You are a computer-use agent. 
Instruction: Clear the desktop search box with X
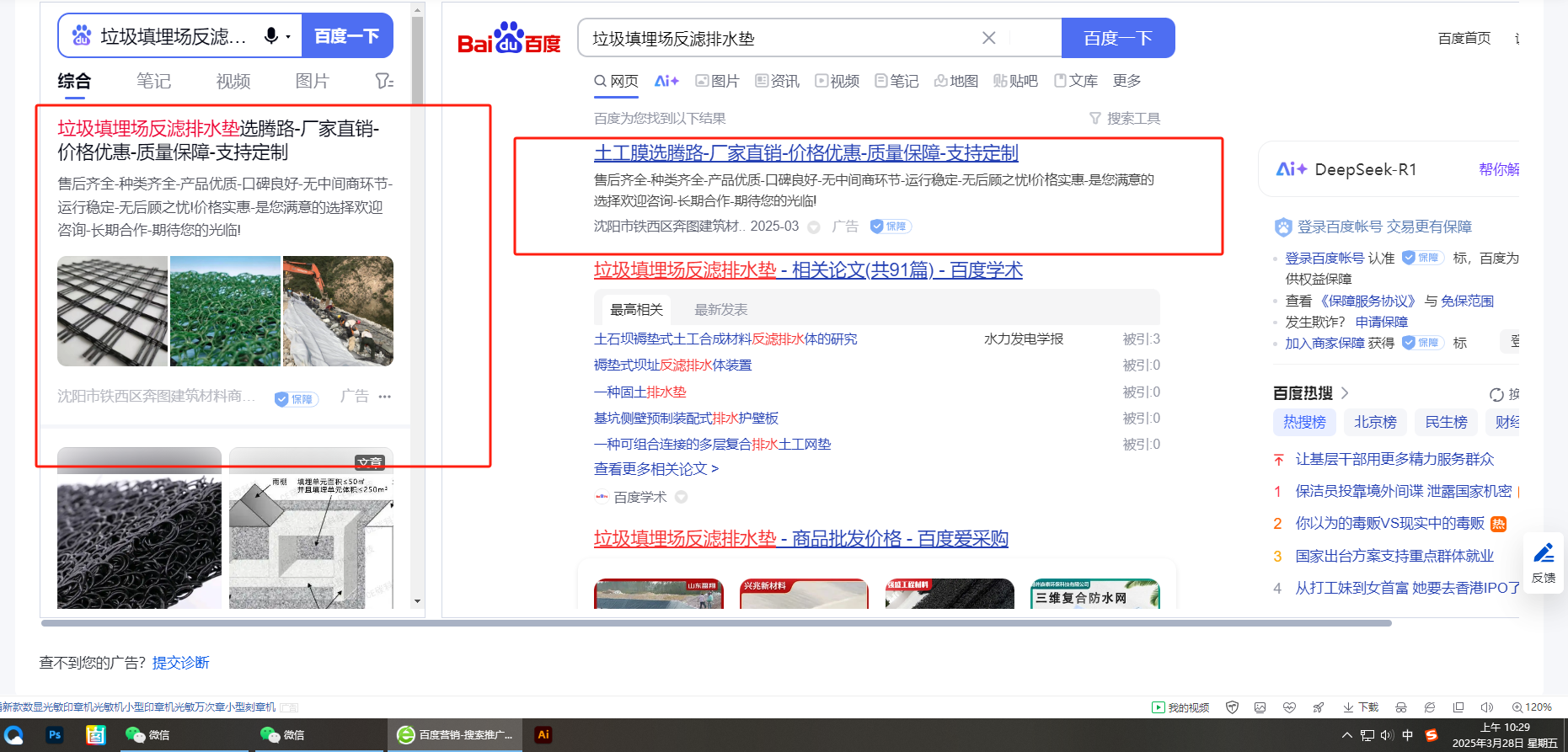988,38
